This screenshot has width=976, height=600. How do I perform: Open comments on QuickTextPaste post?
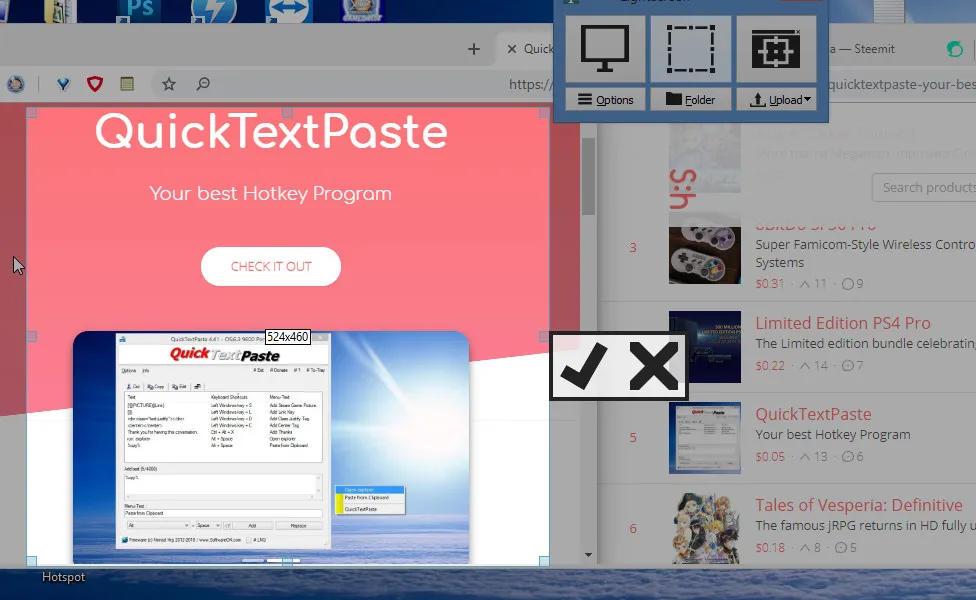coord(852,456)
